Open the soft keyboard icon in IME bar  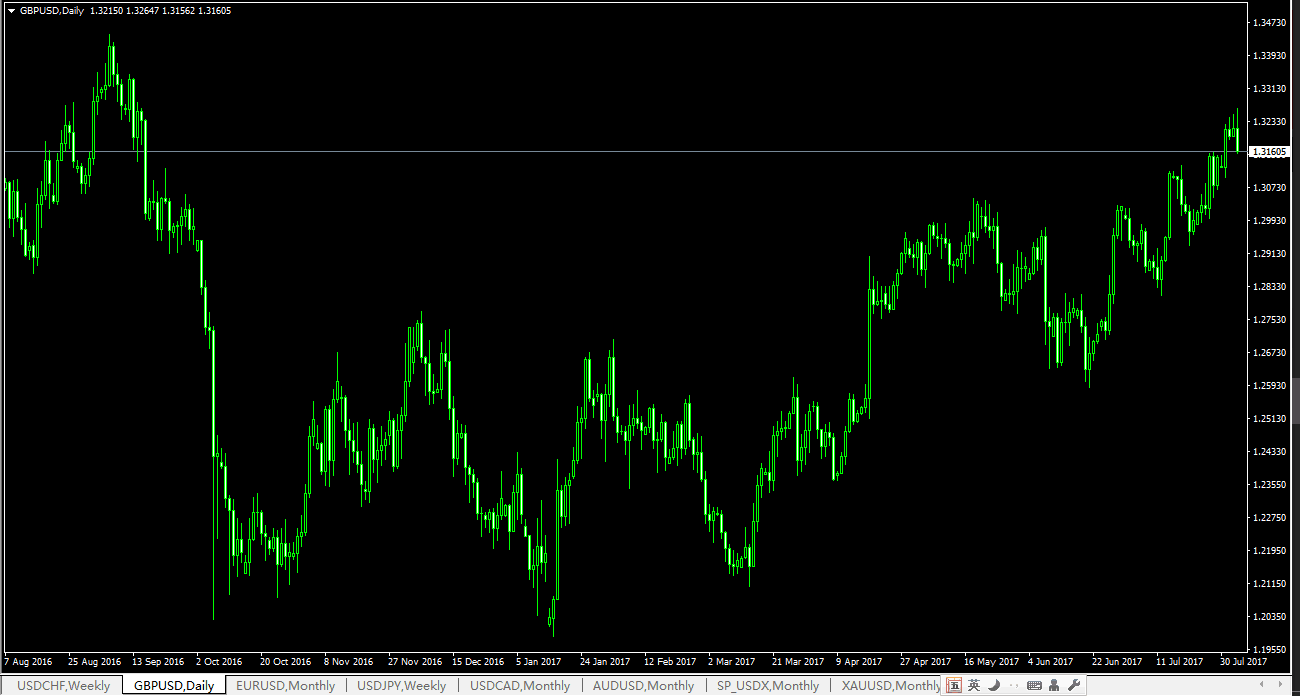click(1034, 685)
